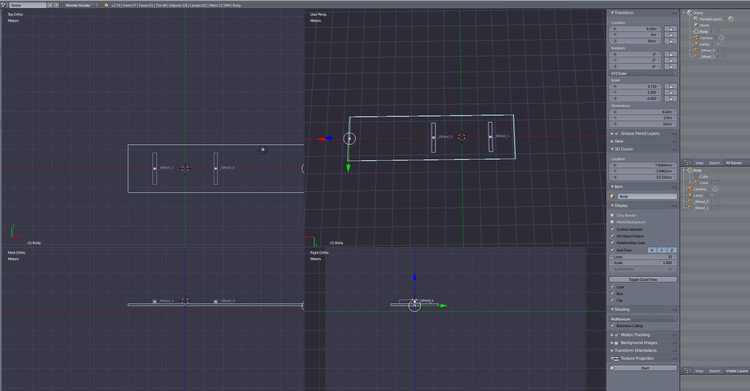This screenshot has height=391, width=750.
Task: Lock the Rotation Y value
Action: pos(672,60)
